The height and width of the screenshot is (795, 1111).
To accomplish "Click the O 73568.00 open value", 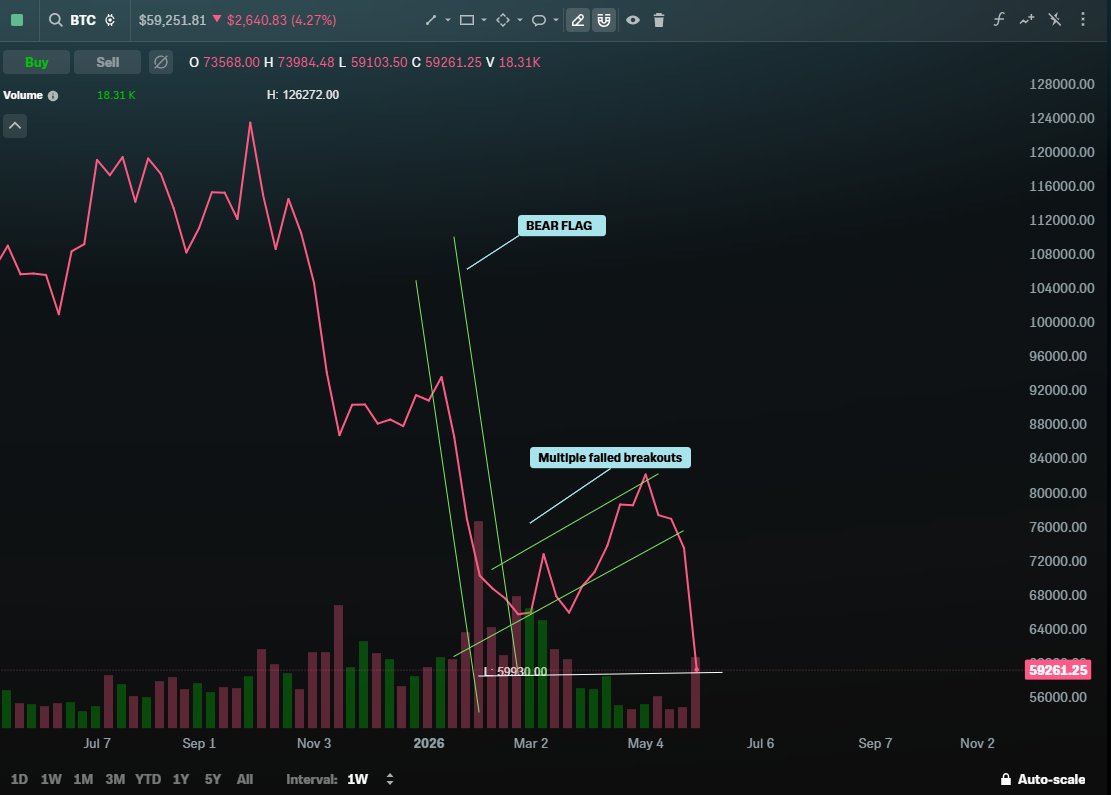I will [225, 62].
